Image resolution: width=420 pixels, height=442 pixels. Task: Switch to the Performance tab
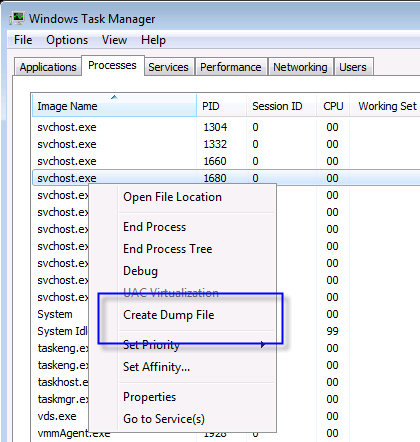(x=231, y=67)
